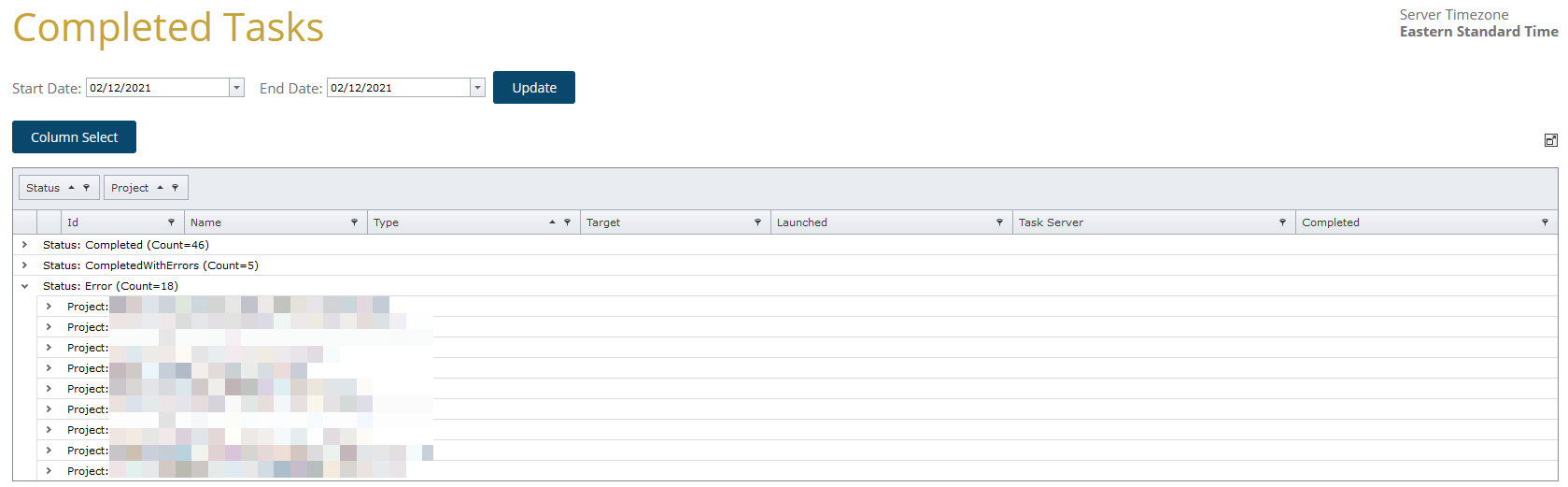Click the Type column filter icon
1568x487 pixels.
pos(567,222)
